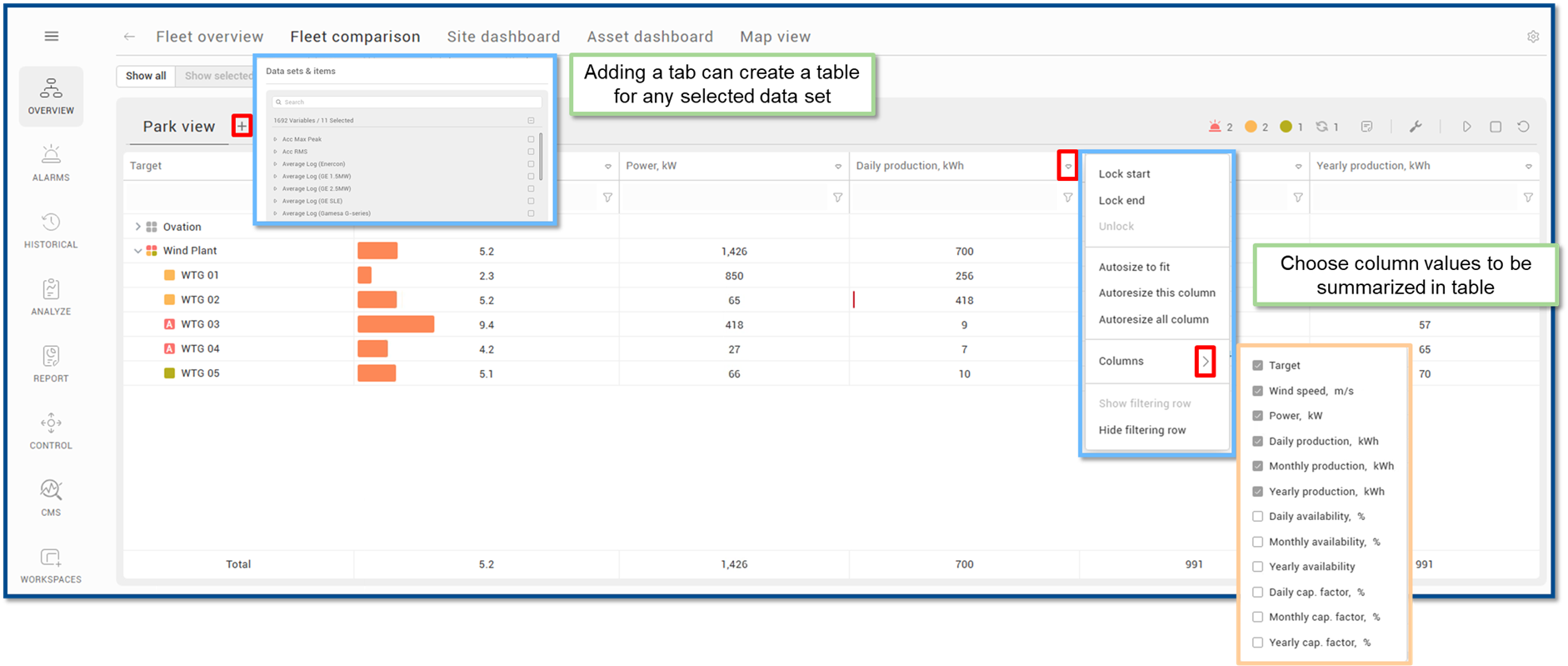This screenshot has height=666, width=1568.
Task: Click the Wind Plant wind speed bar
Action: point(377,251)
